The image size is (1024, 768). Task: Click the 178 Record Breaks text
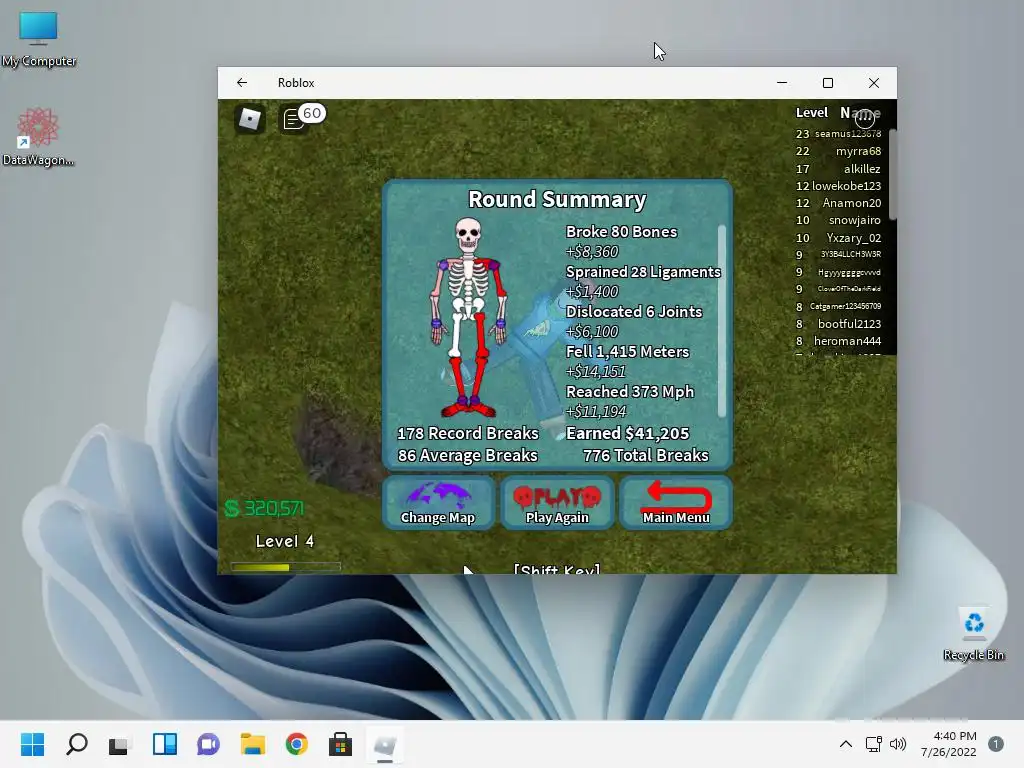468,433
